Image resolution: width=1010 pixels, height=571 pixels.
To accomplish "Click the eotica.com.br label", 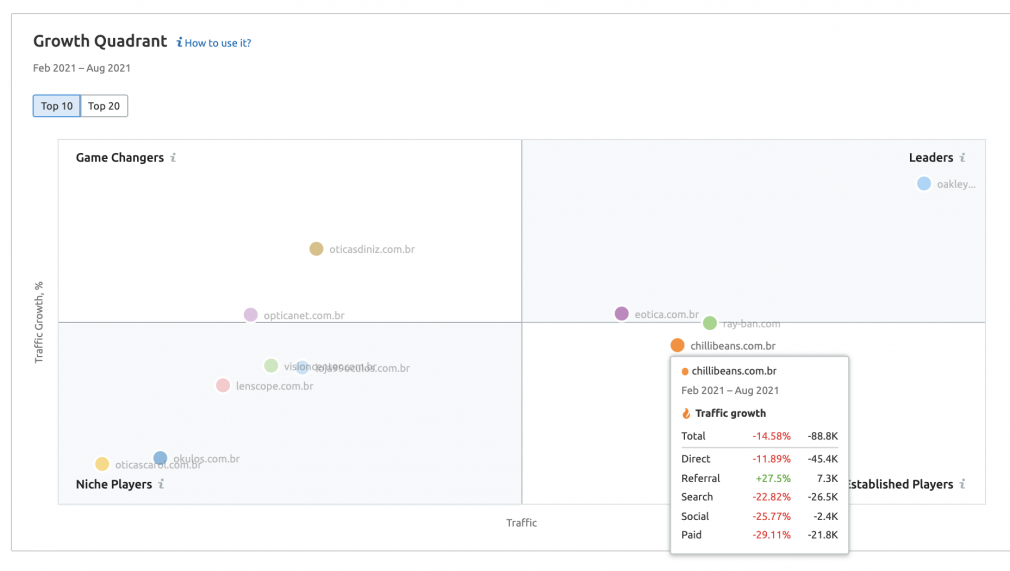I will [667, 315].
